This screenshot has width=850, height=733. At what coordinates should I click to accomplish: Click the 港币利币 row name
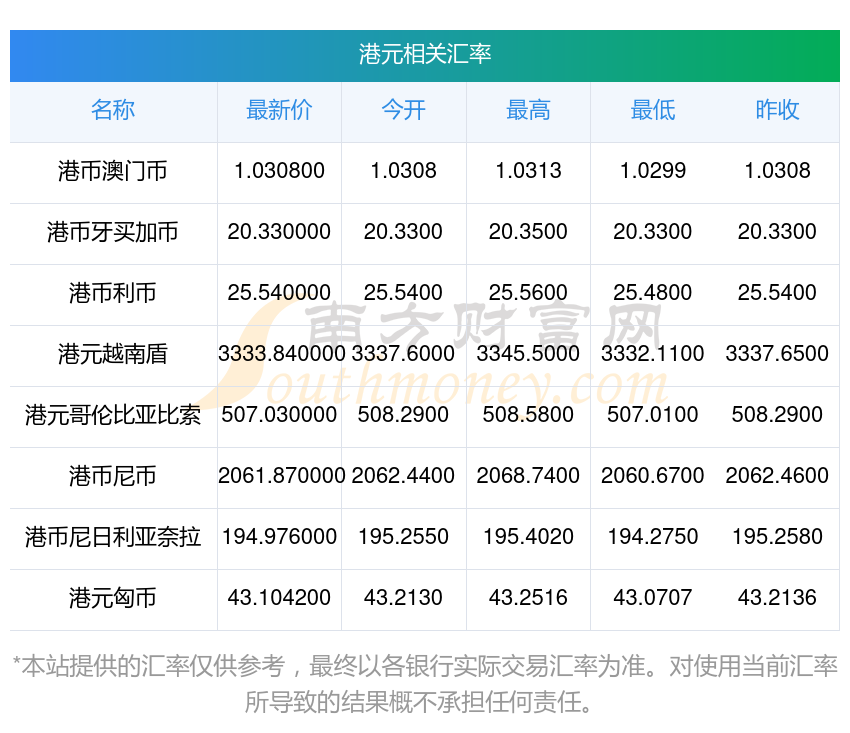(113, 293)
